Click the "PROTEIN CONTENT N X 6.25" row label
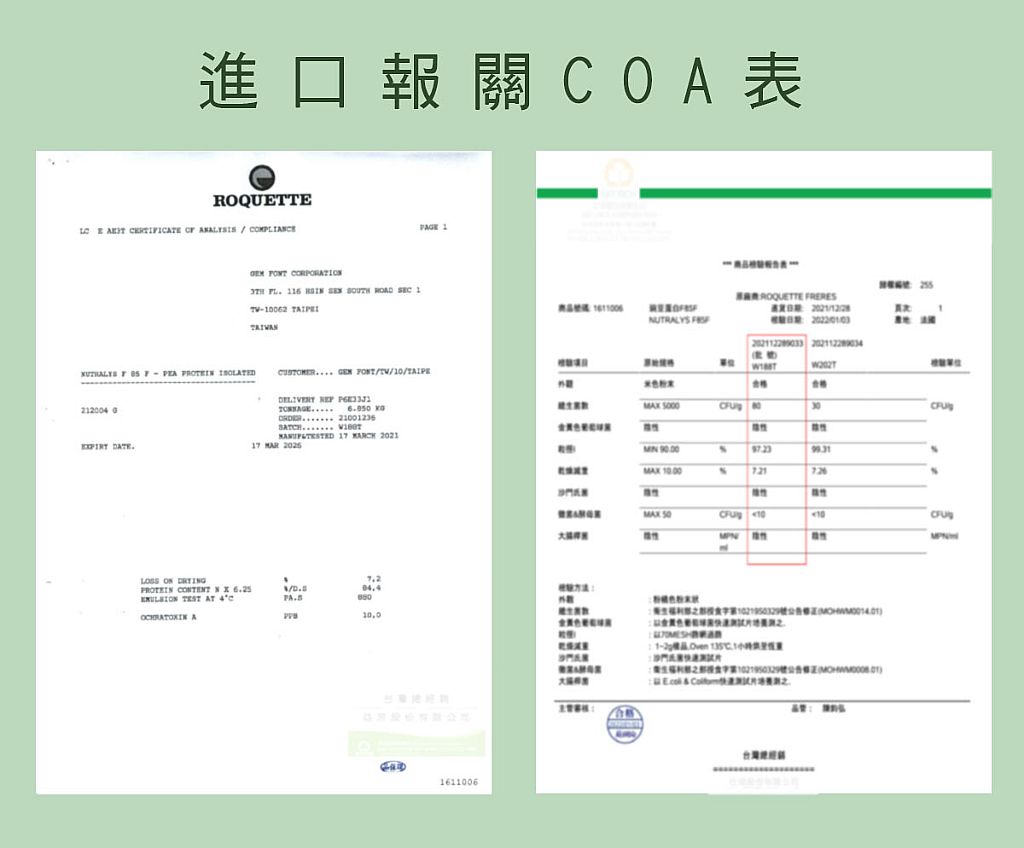 point(196,589)
